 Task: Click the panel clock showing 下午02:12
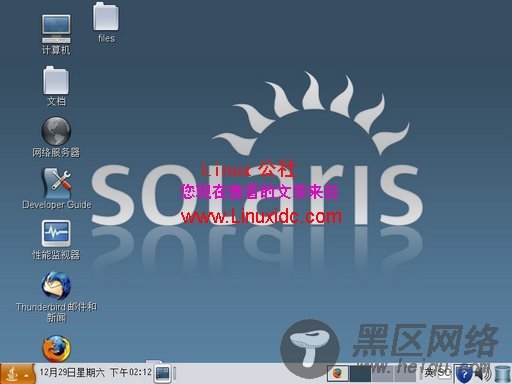pos(95,372)
